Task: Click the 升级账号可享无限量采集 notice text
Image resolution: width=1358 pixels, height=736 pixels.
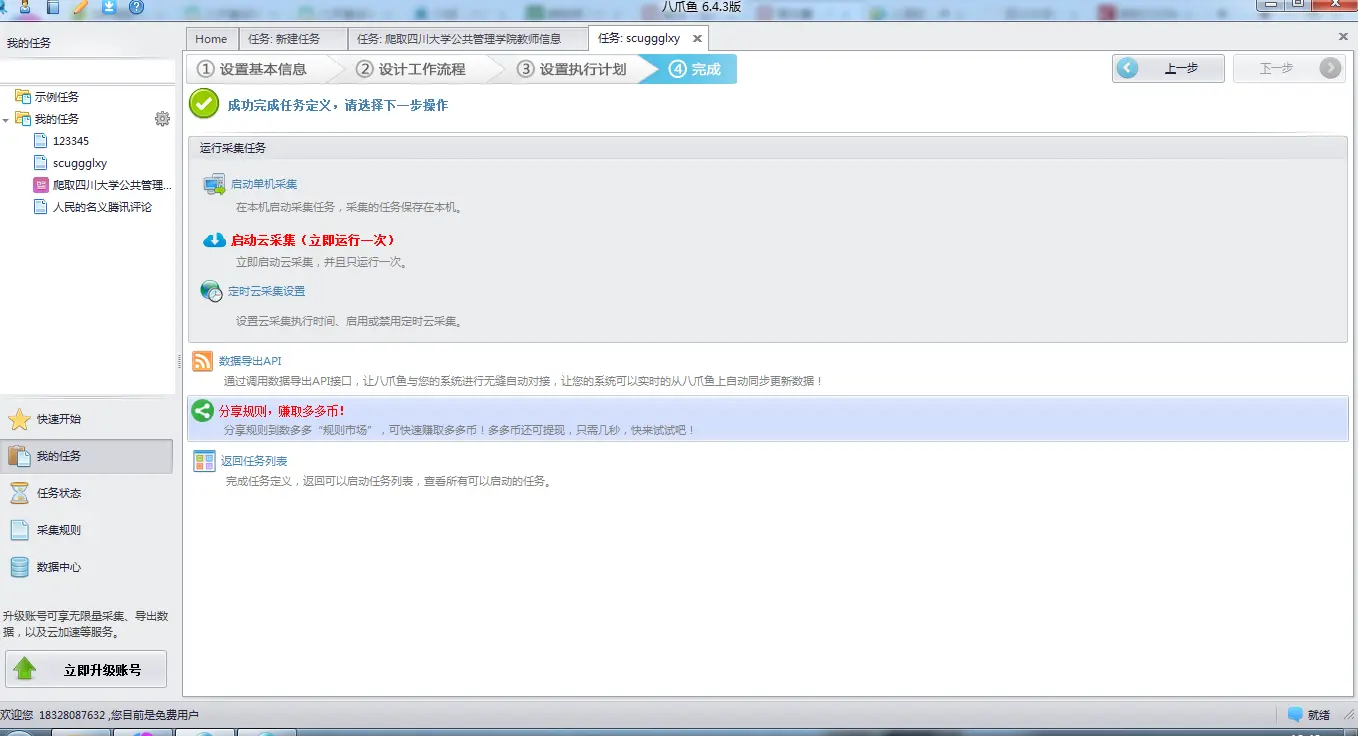Action: point(85,624)
